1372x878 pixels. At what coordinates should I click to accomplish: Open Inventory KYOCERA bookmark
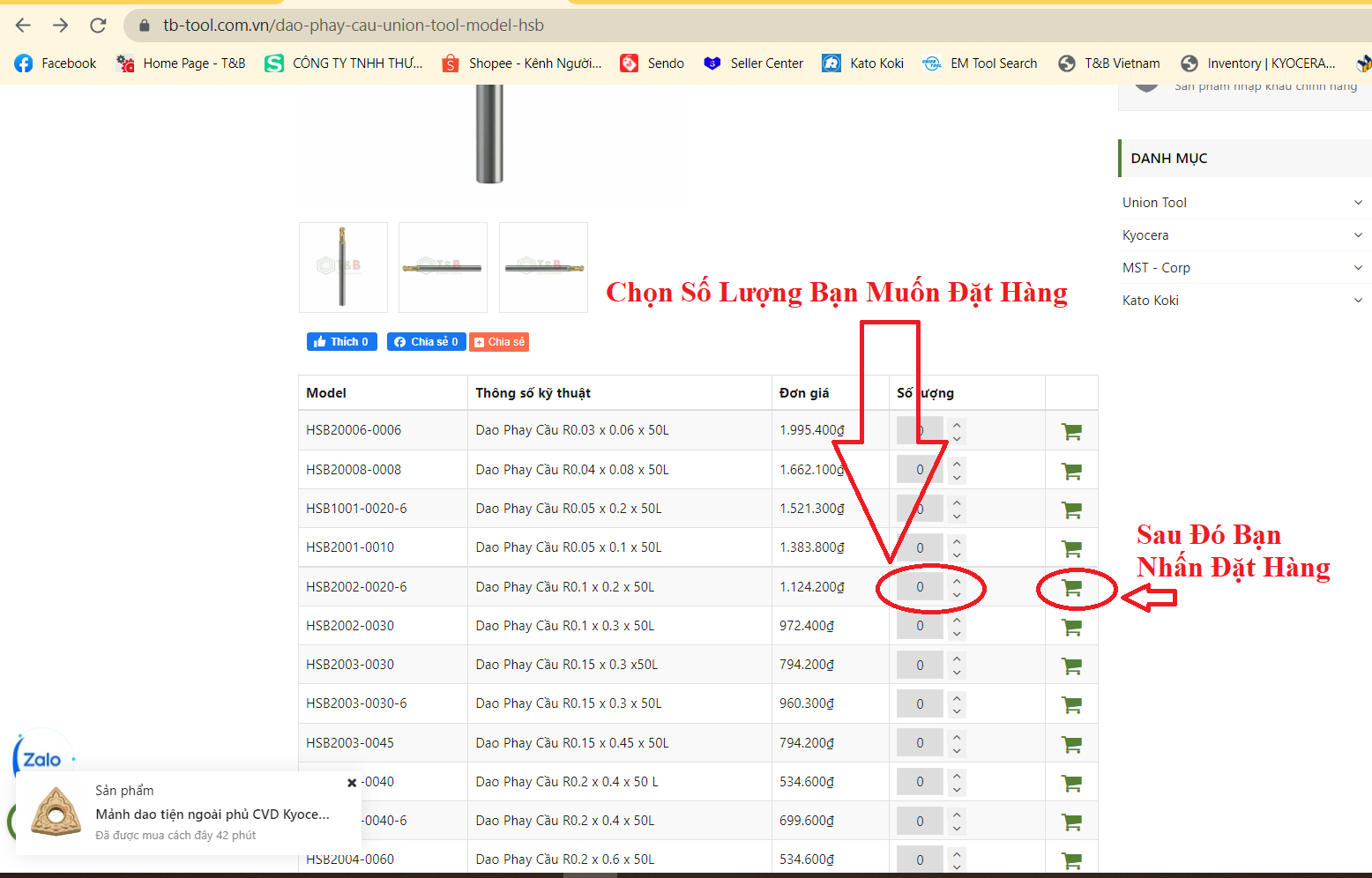(1258, 63)
